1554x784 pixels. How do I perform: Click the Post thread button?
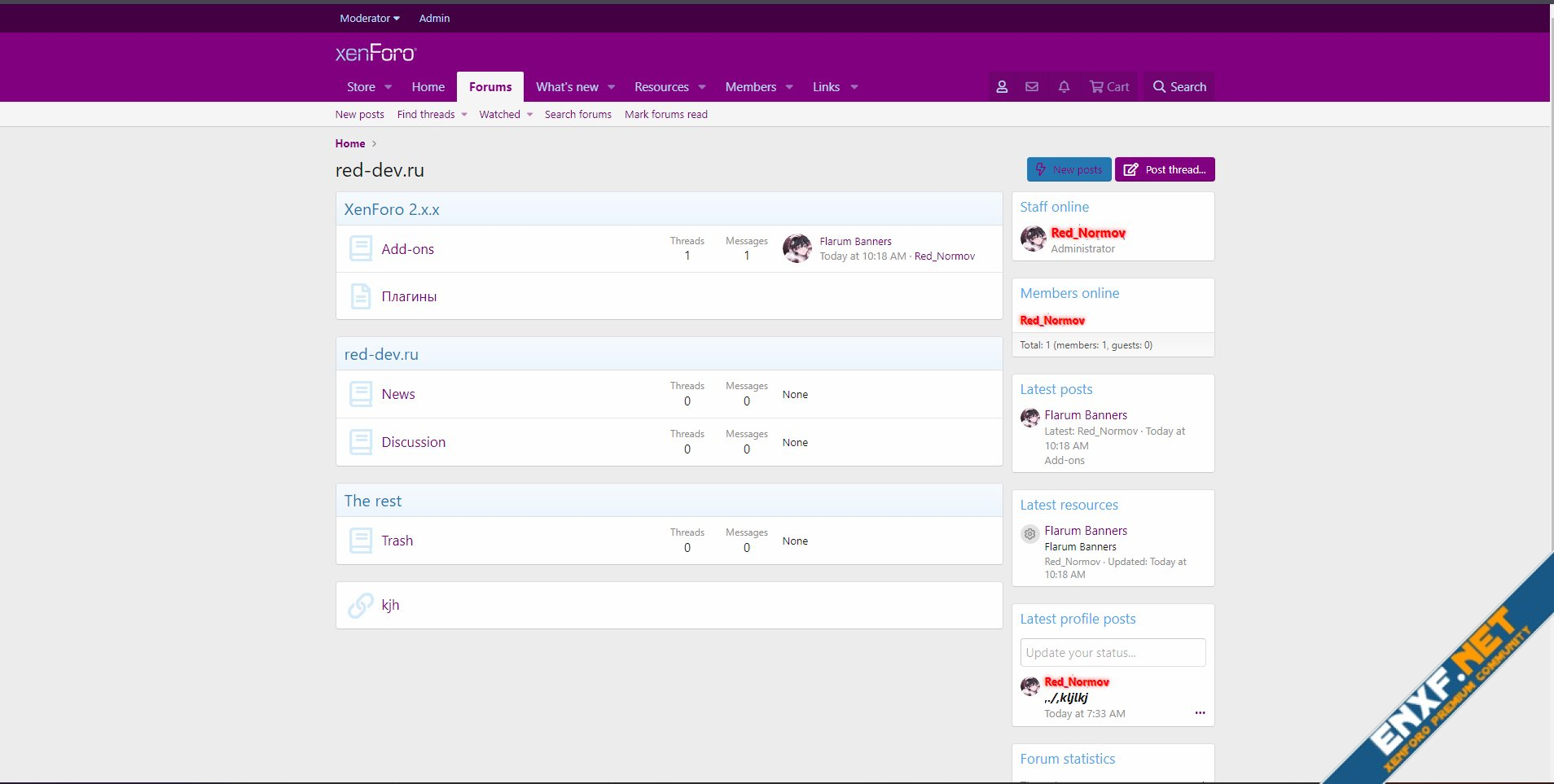pos(1165,169)
